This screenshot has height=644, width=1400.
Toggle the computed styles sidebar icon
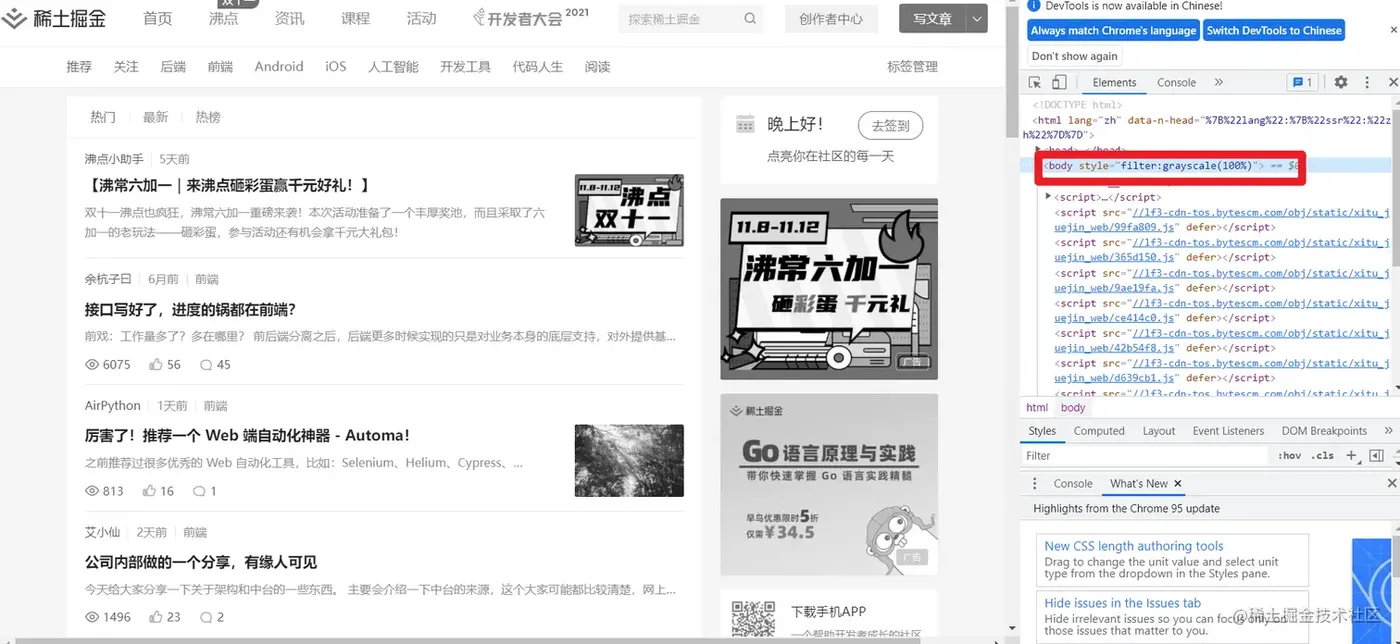[x=1376, y=455]
